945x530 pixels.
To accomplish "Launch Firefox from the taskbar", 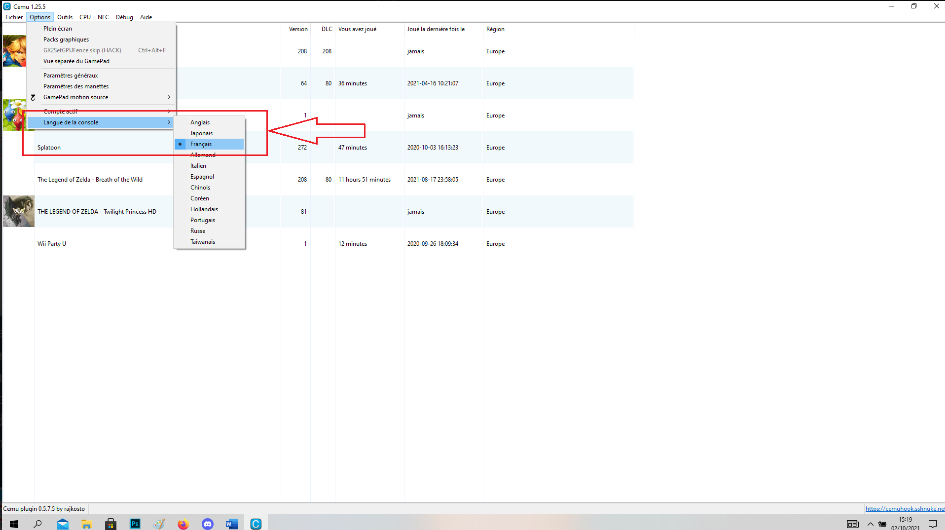I will coord(182,523).
